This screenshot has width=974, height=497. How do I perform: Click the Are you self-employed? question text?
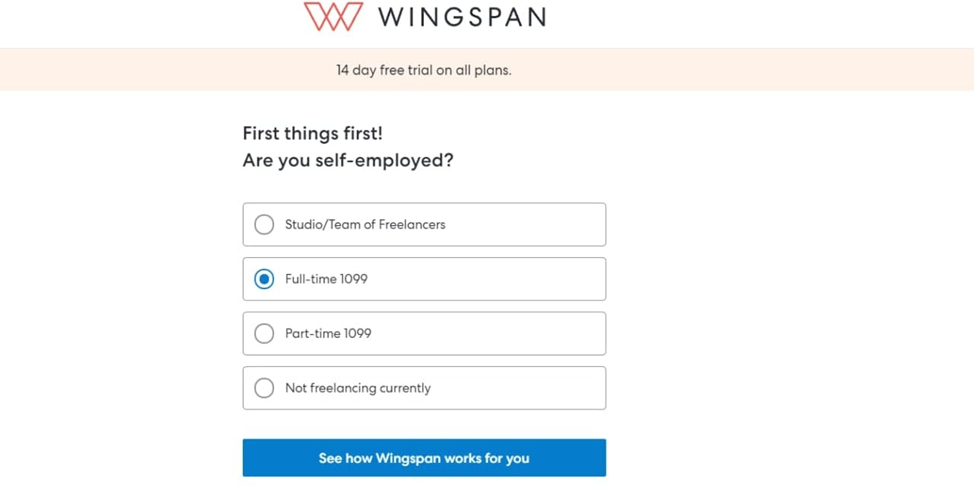tap(348, 160)
